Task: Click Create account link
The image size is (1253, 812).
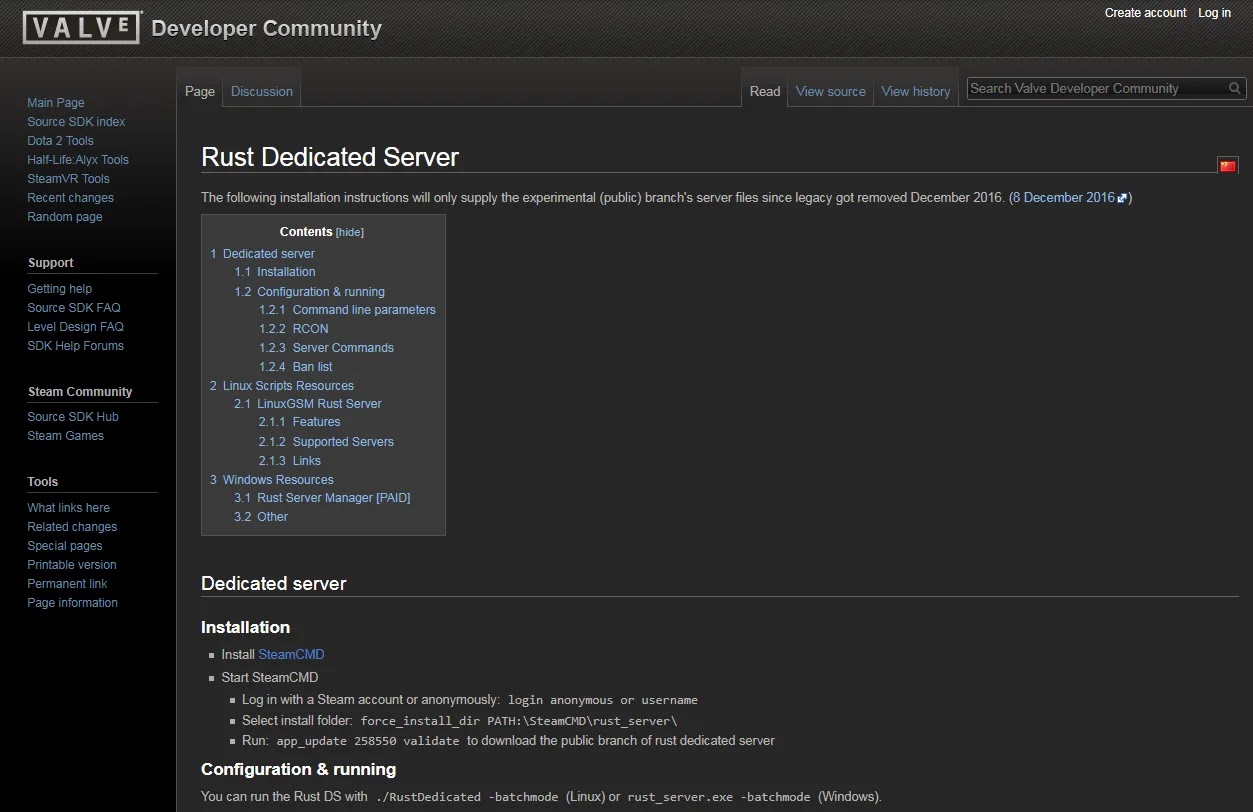Action: (x=1145, y=13)
